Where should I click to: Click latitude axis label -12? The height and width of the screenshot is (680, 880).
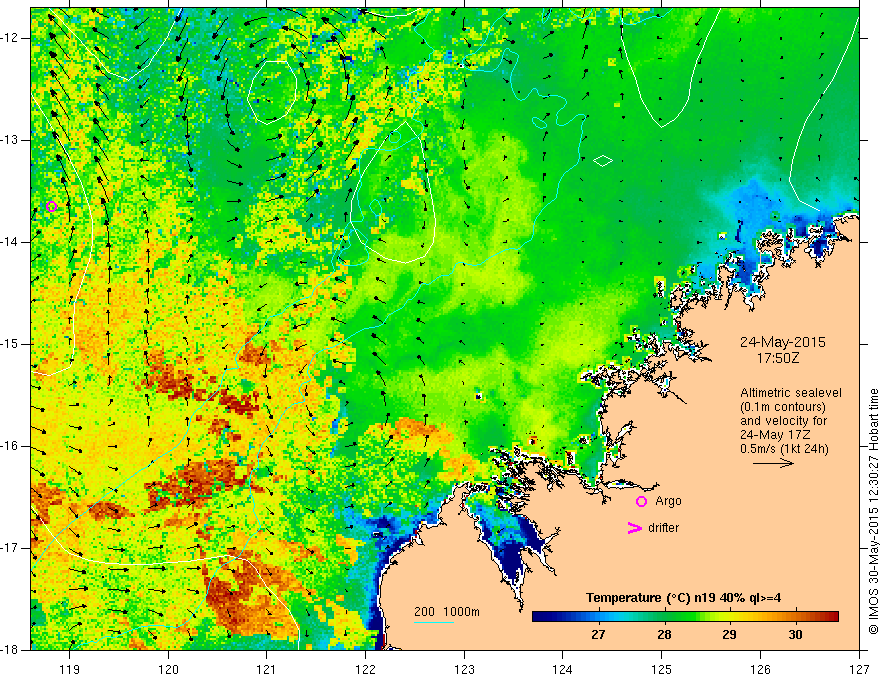(x=11, y=38)
